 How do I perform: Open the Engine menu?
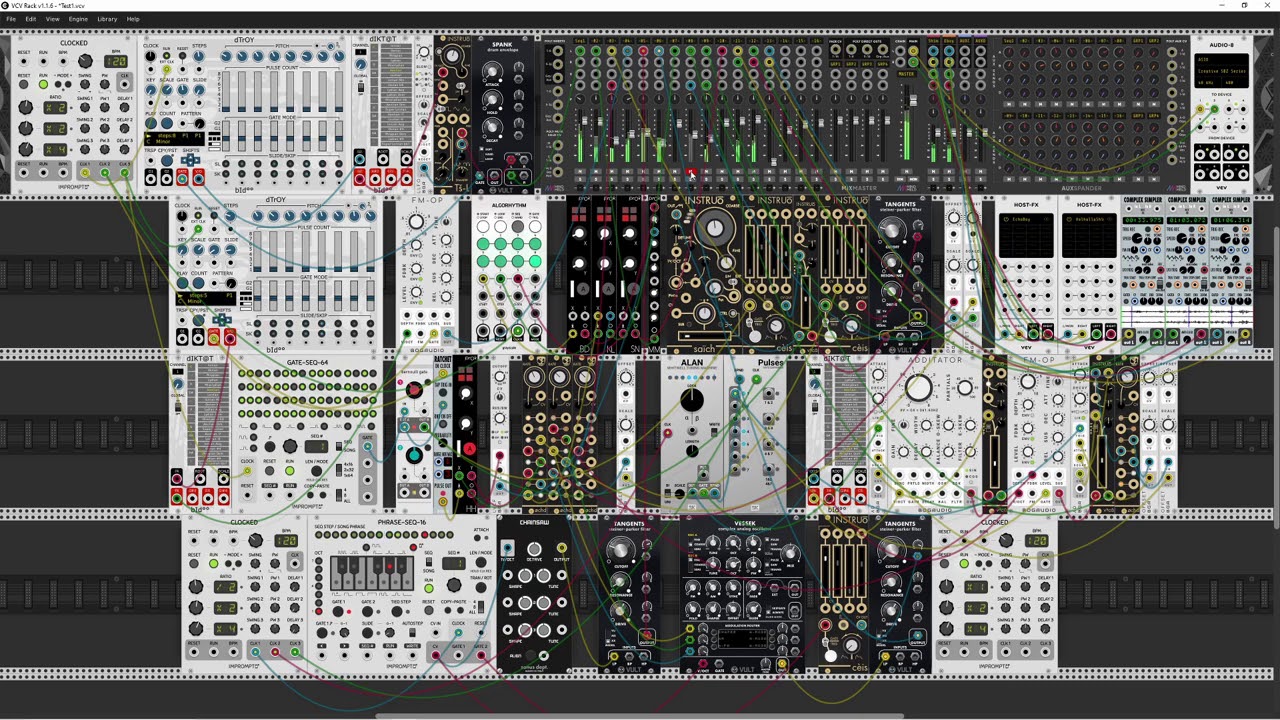tap(78, 19)
